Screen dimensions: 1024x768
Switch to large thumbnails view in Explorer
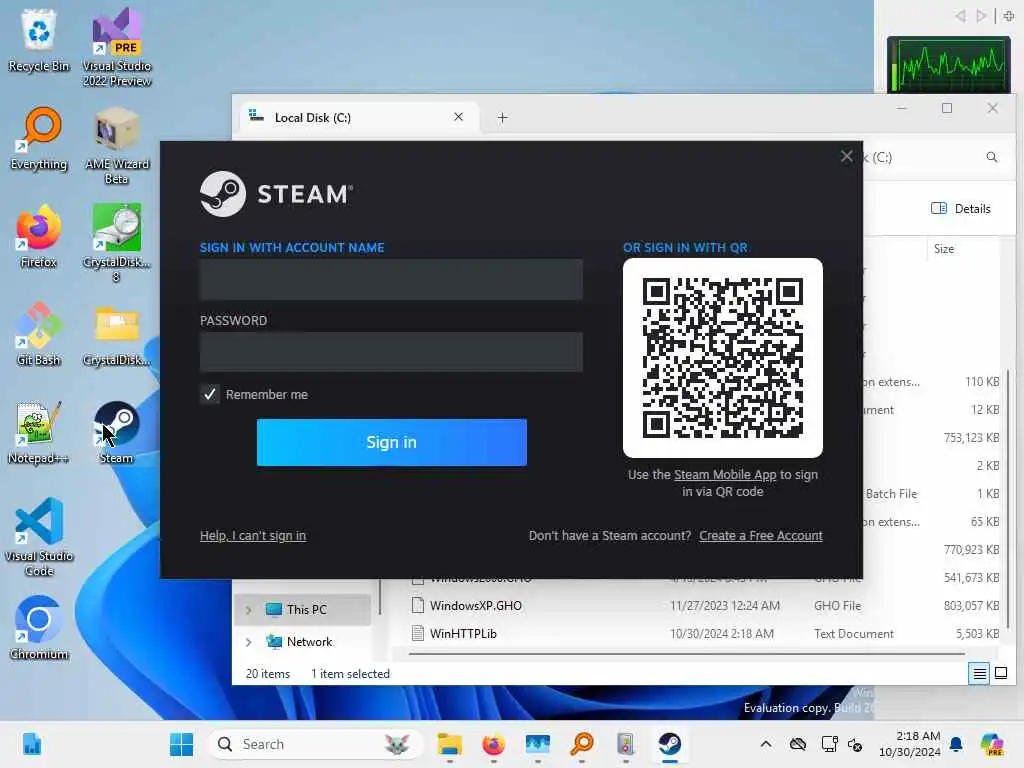coord(1000,673)
